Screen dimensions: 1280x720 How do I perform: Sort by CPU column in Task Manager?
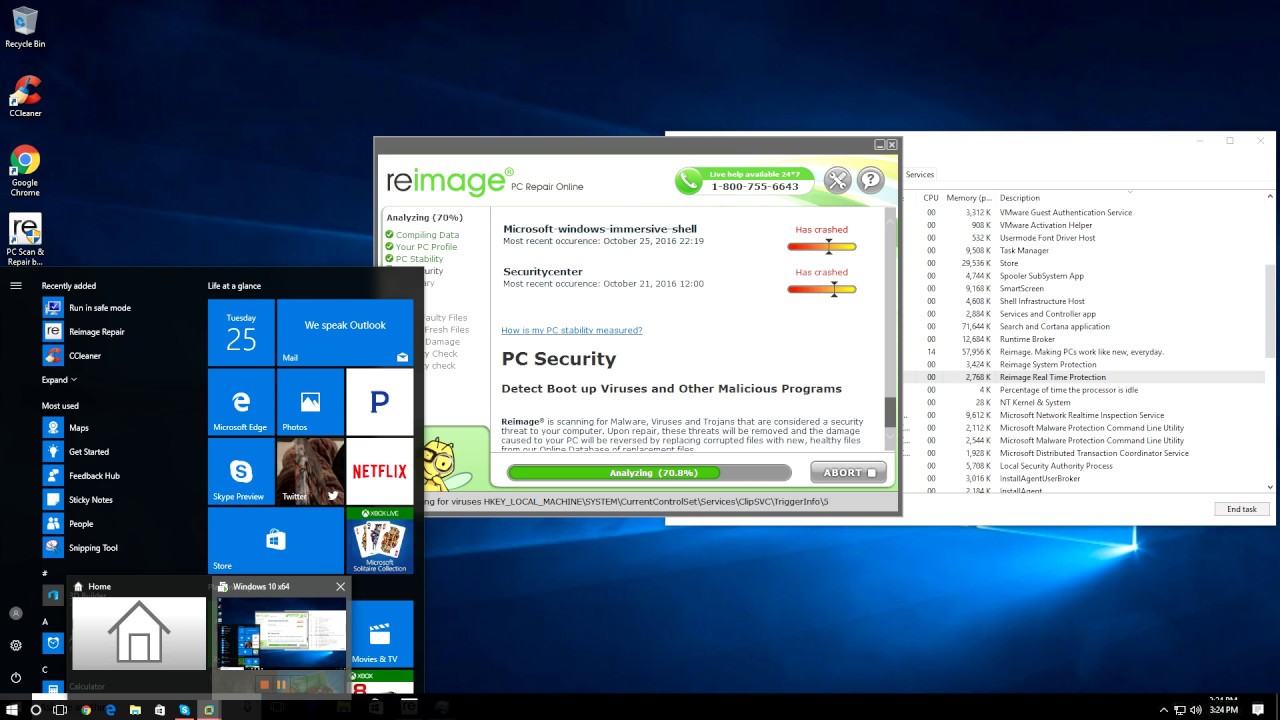[x=930, y=198]
